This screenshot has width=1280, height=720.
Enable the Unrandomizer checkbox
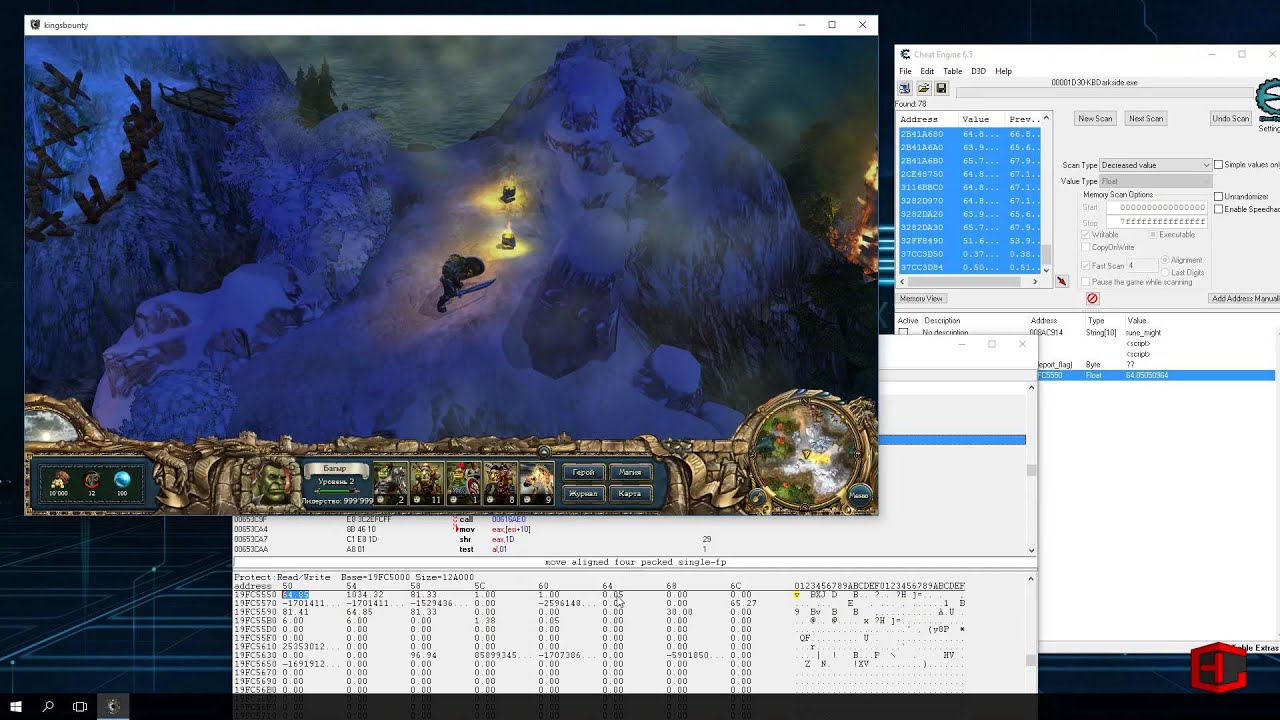click(x=1218, y=197)
